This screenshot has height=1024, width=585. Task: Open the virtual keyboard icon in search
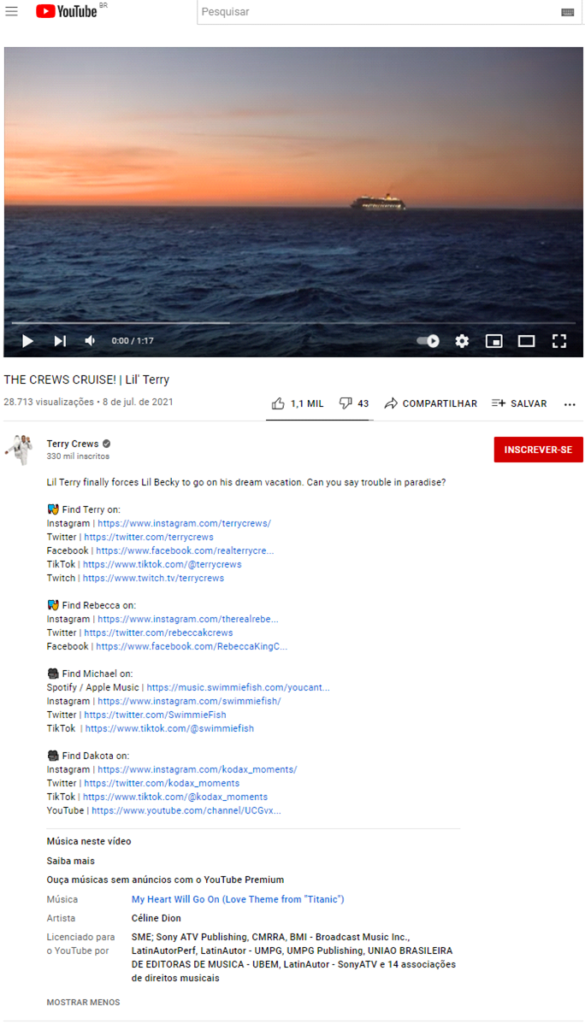point(567,12)
